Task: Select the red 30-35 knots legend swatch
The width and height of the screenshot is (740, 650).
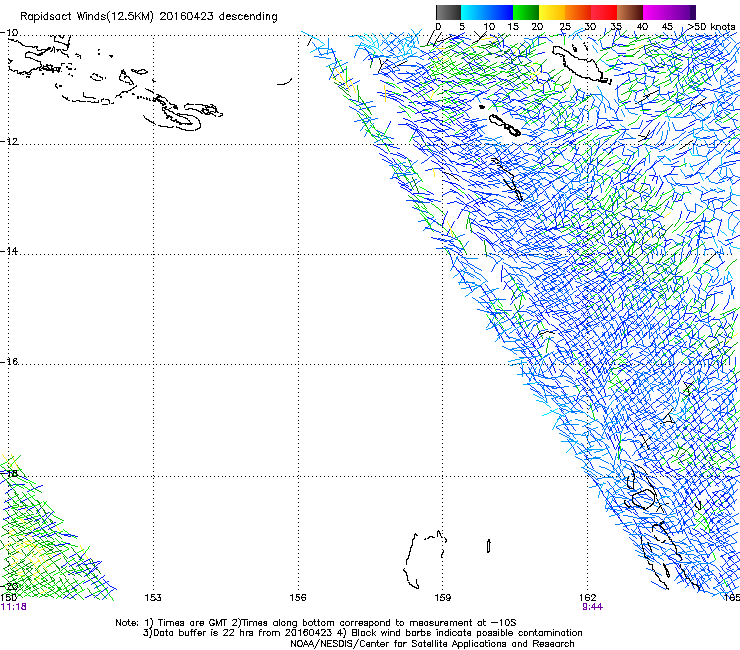Action: [604, 12]
